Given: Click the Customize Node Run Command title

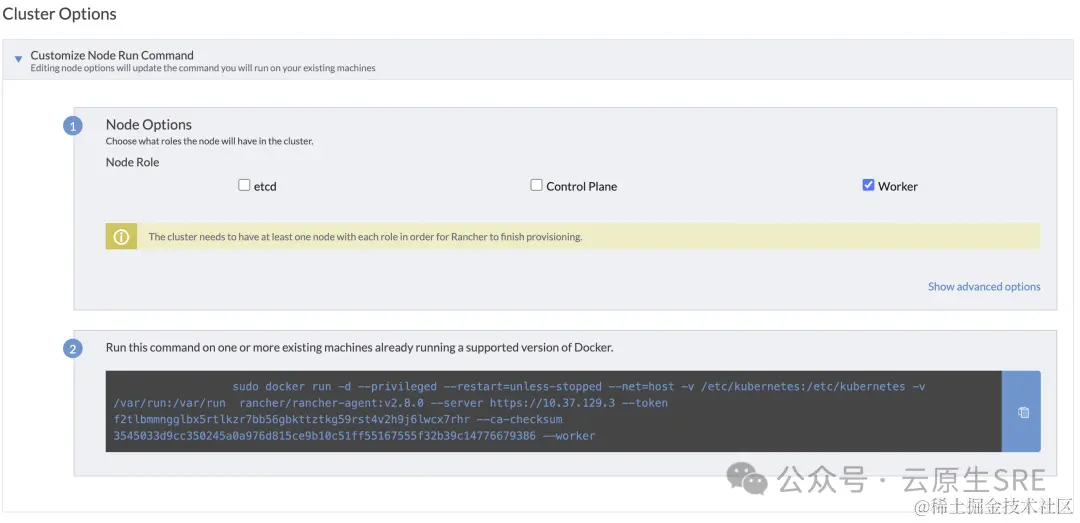Looking at the screenshot, I should (112, 55).
